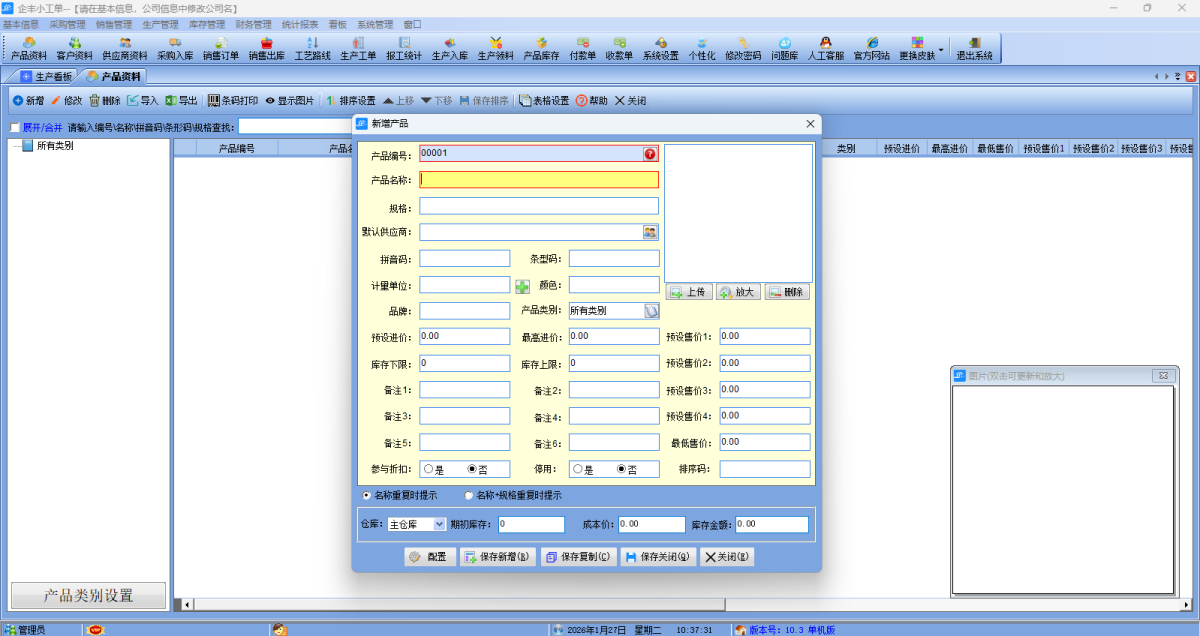Click the 上传 image button
Image resolution: width=1200 pixels, height=636 pixels.
[x=689, y=292]
